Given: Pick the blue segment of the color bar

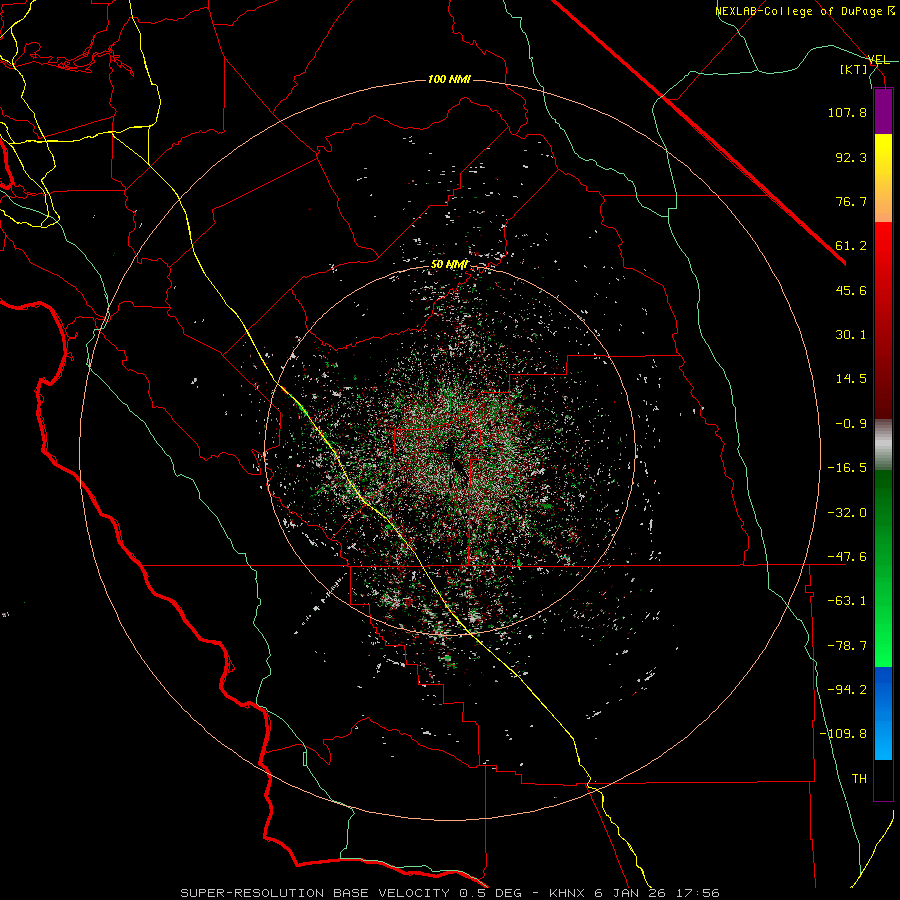Looking at the screenshot, I should [x=883, y=713].
